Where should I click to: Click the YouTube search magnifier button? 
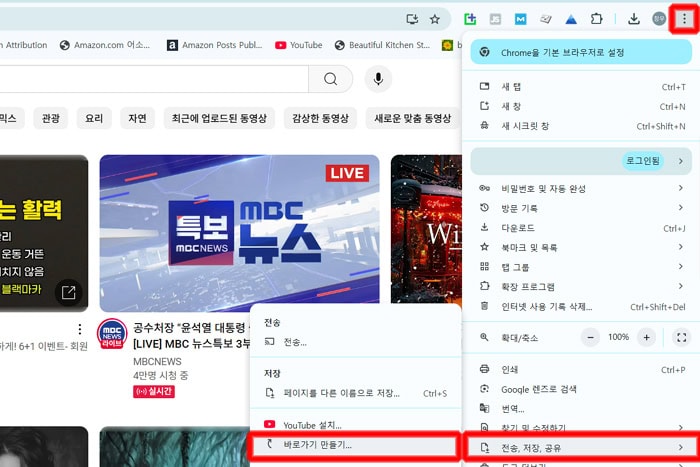coord(330,79)
